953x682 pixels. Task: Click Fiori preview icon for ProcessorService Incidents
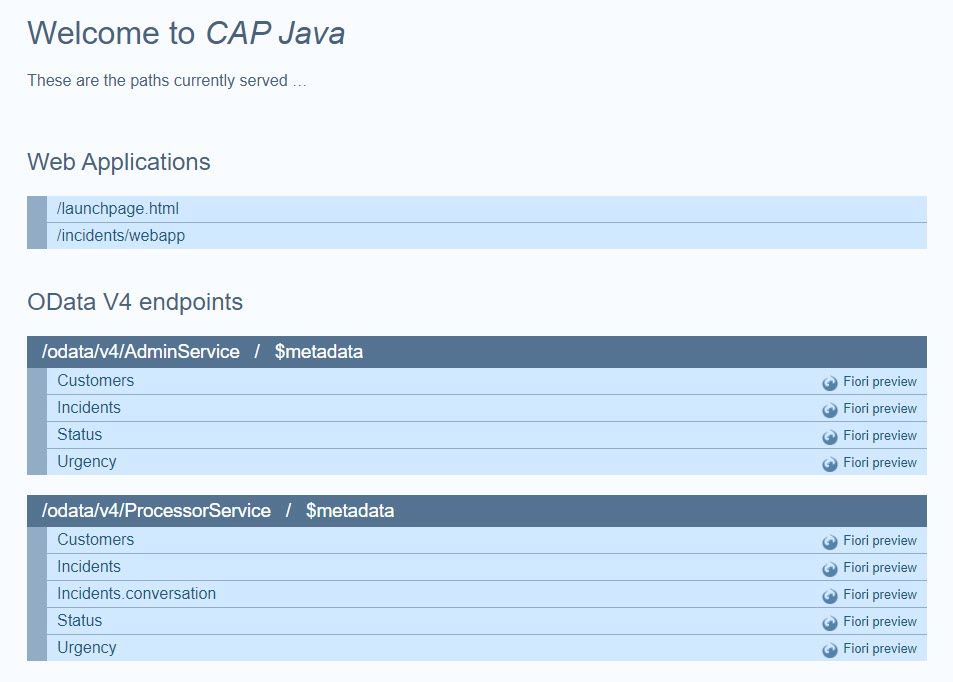click(x=830, y=570)
